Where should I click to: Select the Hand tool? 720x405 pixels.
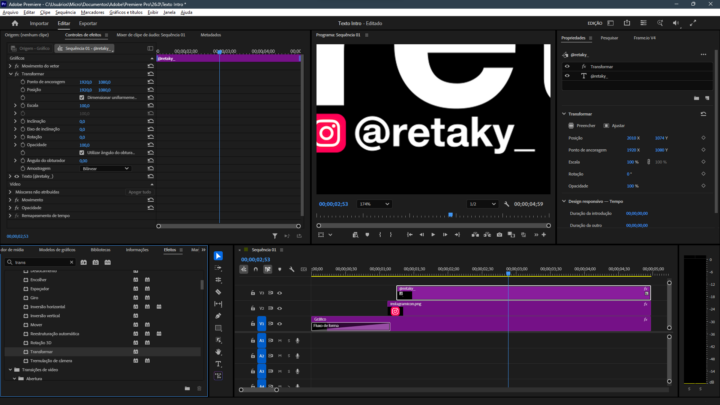pos(218,352)
